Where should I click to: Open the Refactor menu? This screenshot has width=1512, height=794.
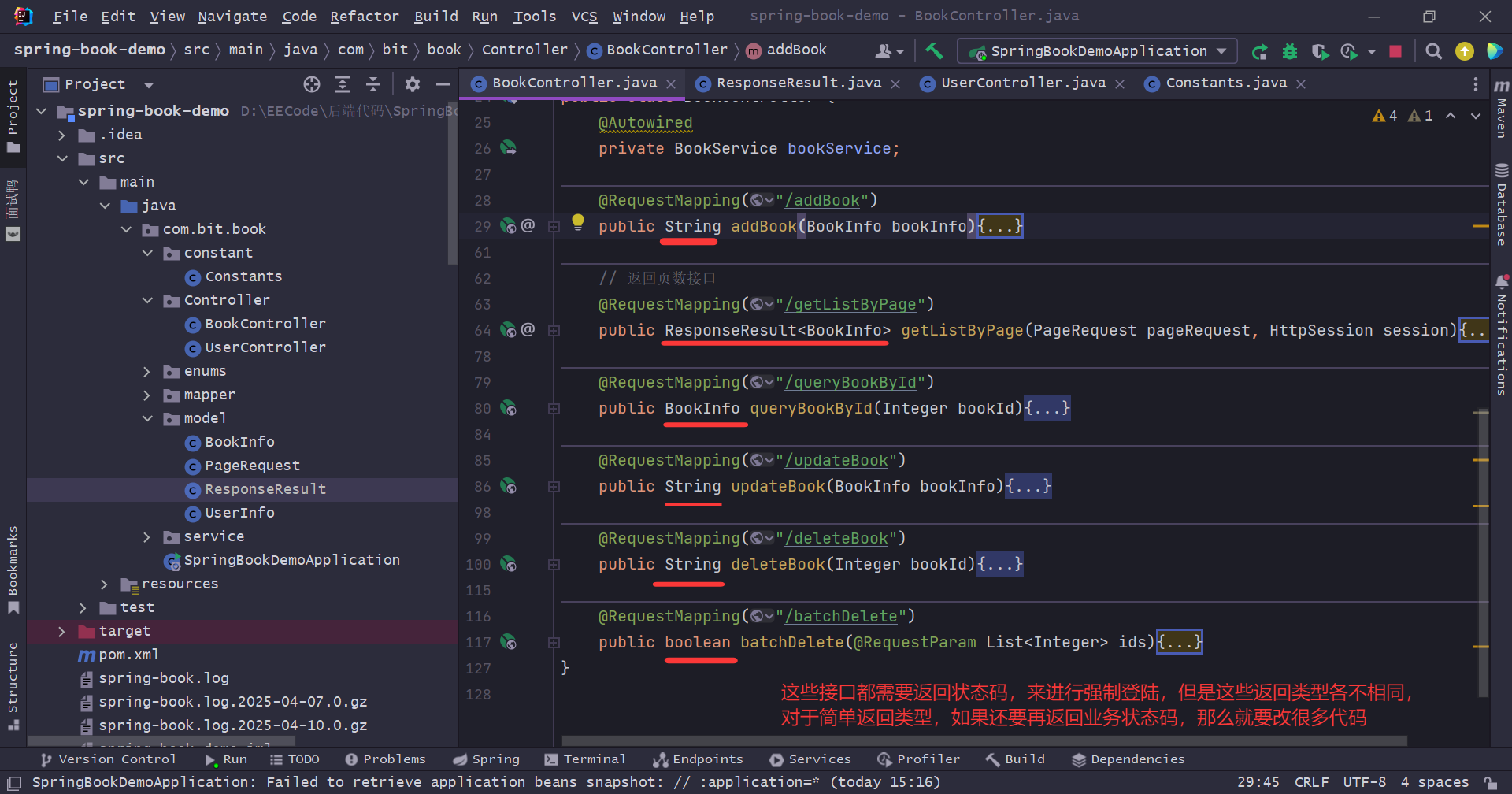(x=365, y=16)
